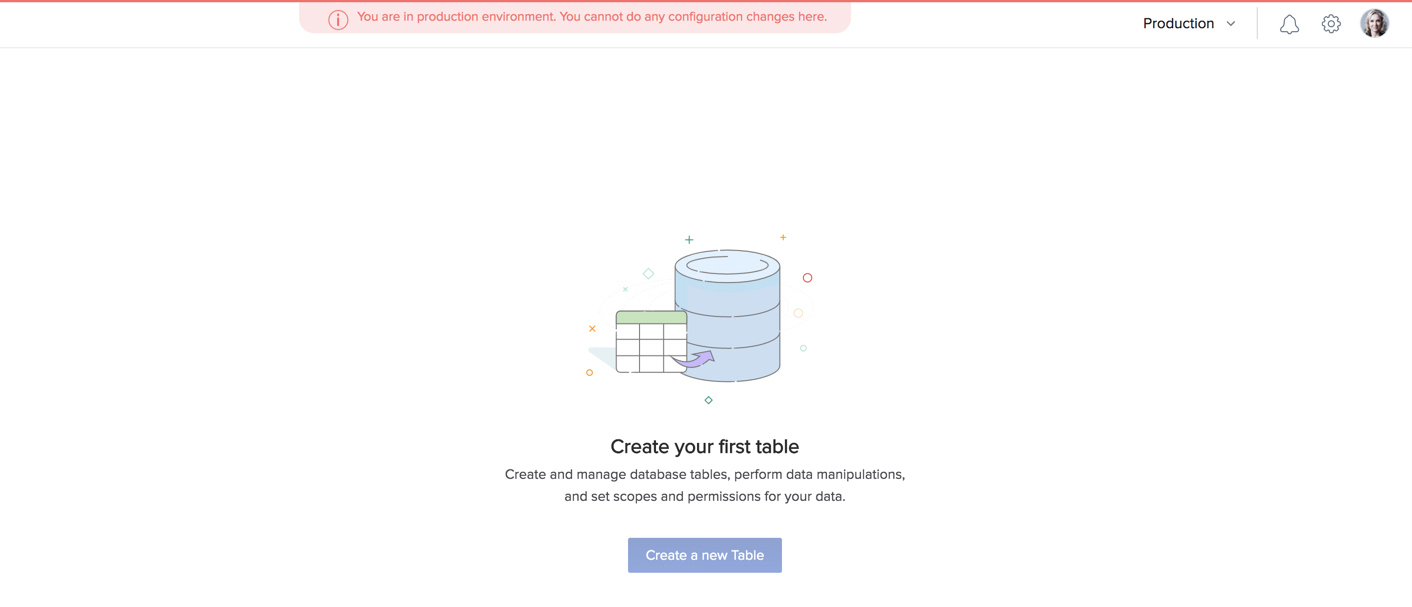This screenshot has height=607, width=1412.
Task: View details of the production environment notice icon
Action: [337, 18]
